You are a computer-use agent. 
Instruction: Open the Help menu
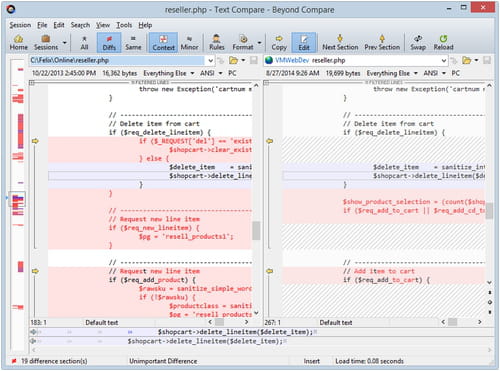click(145, 25)
